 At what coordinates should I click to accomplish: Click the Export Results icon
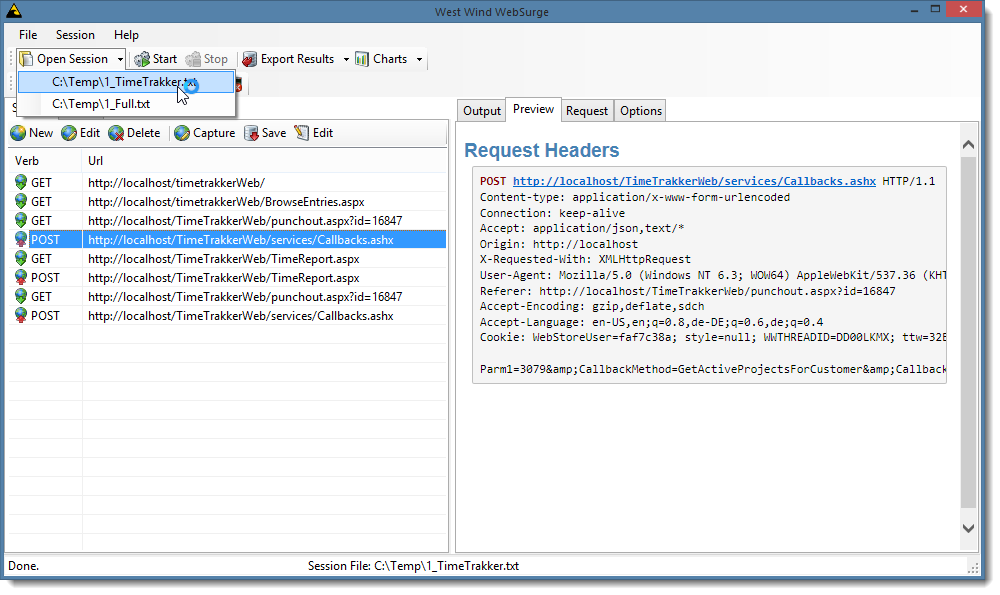click(x=250, y=59)
